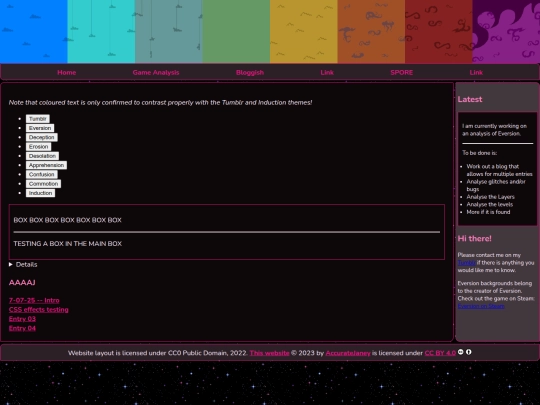The height and width of the screenshot is (405, 540).
Task: Select the Desolation theme
Action: pos(42,156)
